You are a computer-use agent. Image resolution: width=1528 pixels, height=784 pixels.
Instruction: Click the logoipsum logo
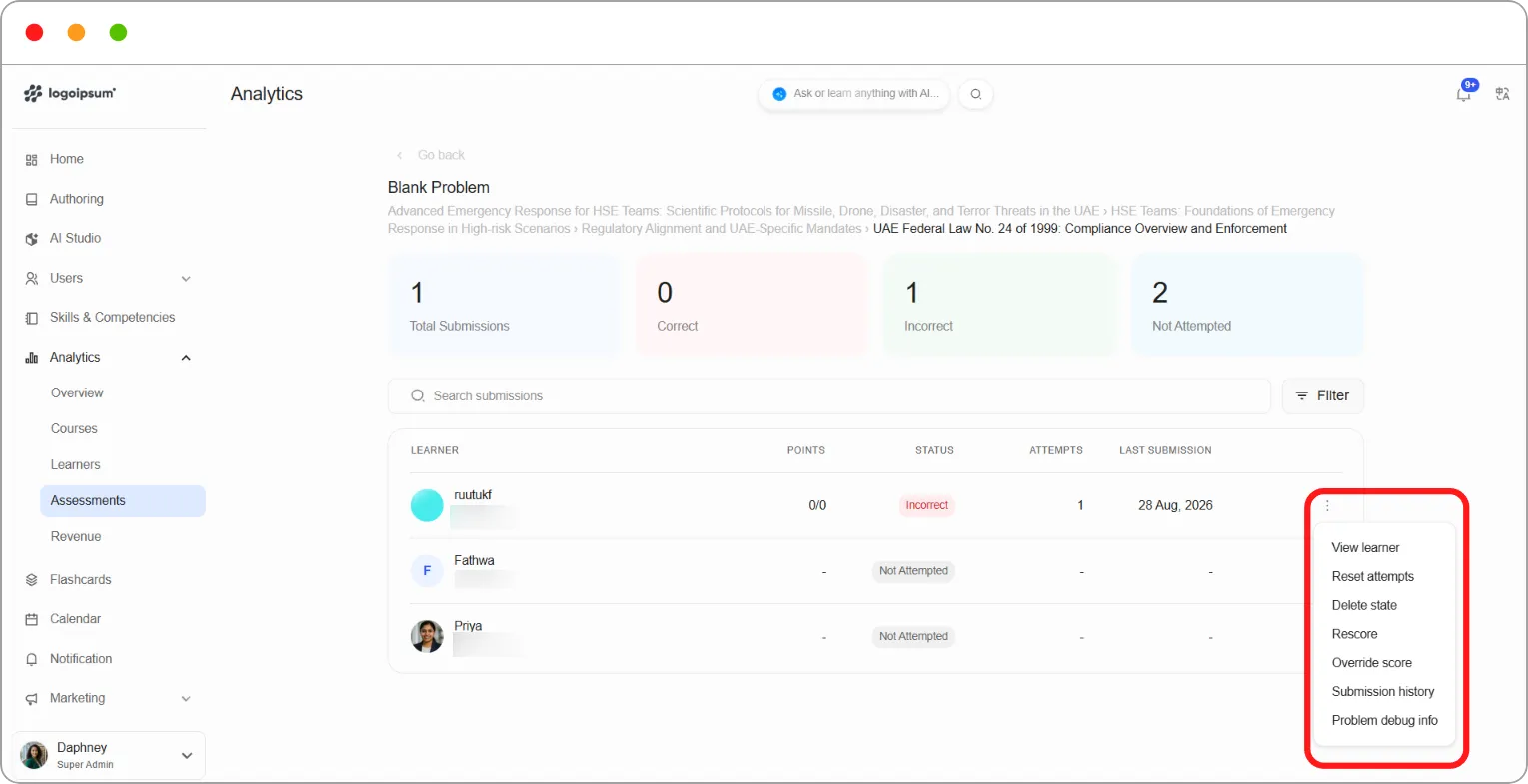70,93
